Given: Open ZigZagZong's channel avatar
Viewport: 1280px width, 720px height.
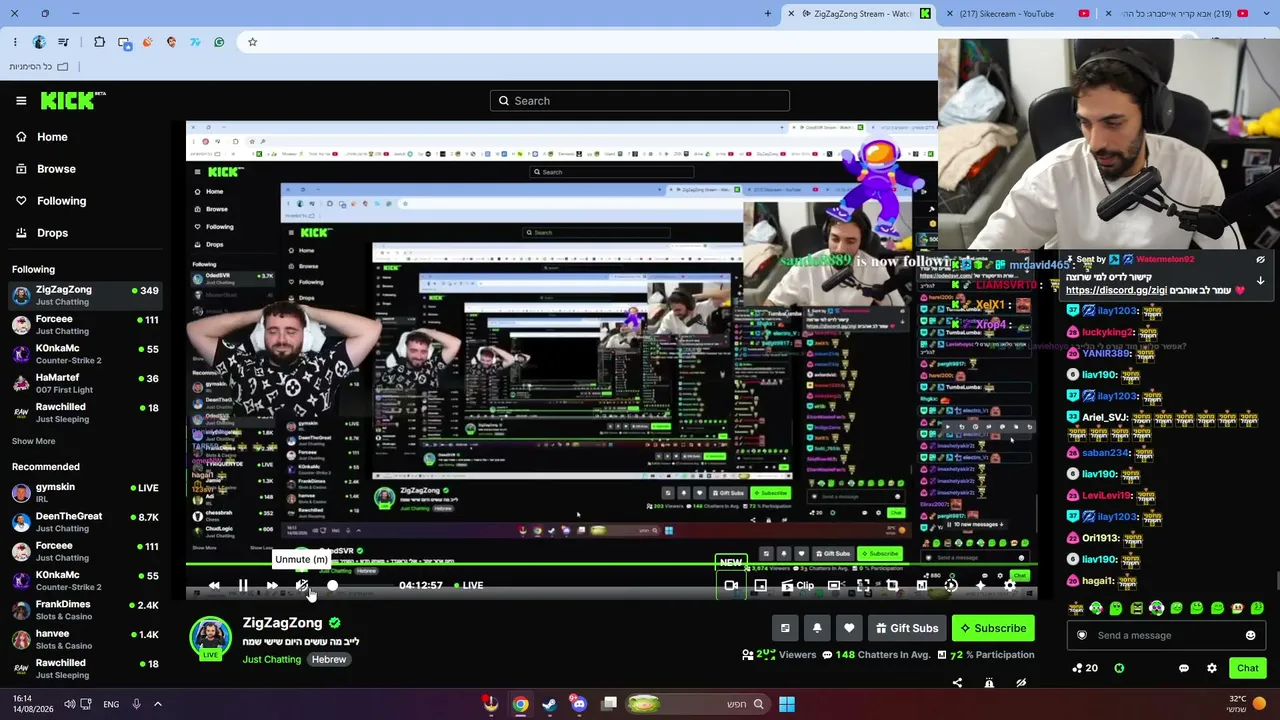Looking at the screenshot, I should [x=210, y=638].
